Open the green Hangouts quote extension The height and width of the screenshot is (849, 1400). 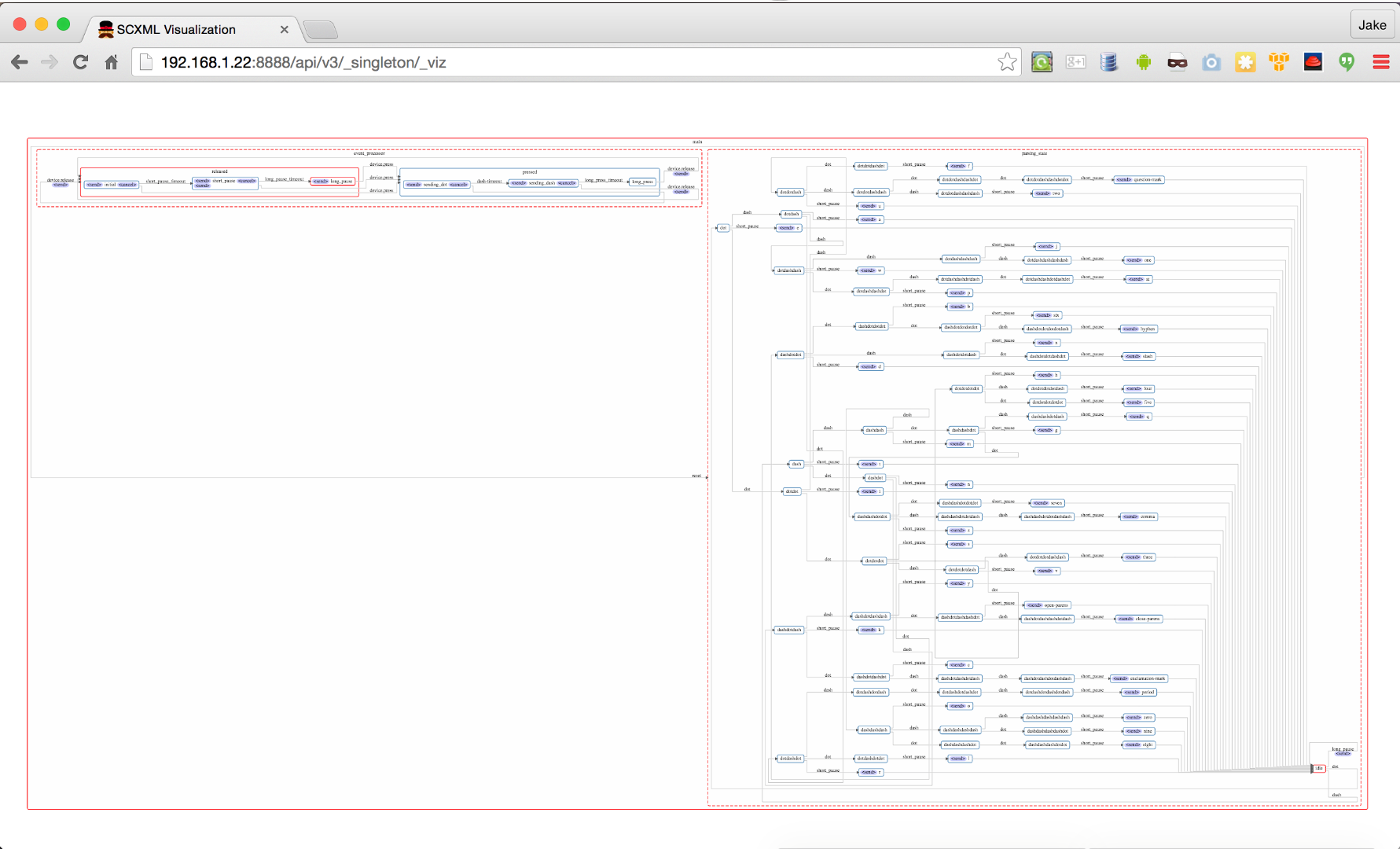[1347, 62]
